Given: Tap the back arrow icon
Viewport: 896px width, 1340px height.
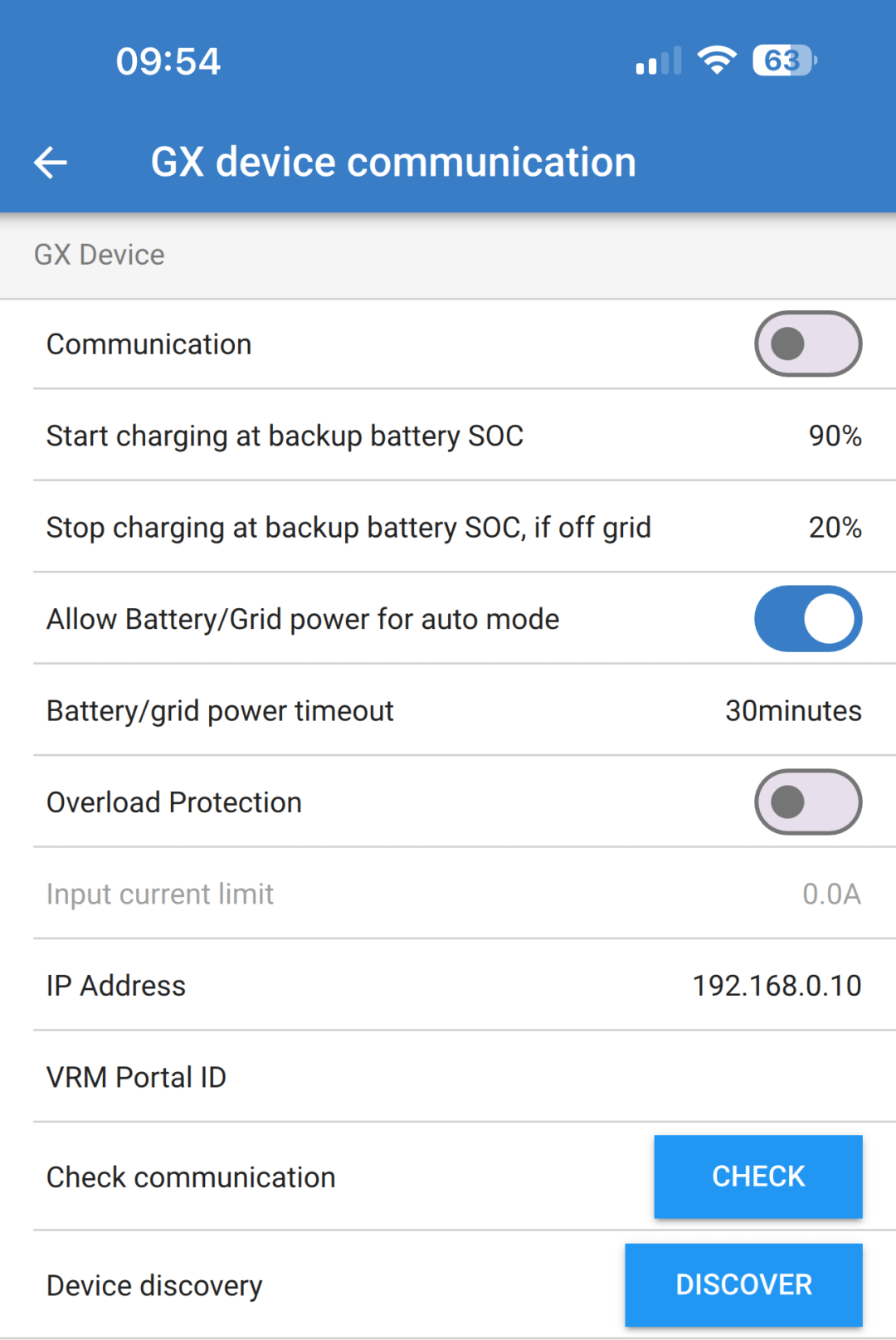Looking at the screenshot, I should coord(51,162).
